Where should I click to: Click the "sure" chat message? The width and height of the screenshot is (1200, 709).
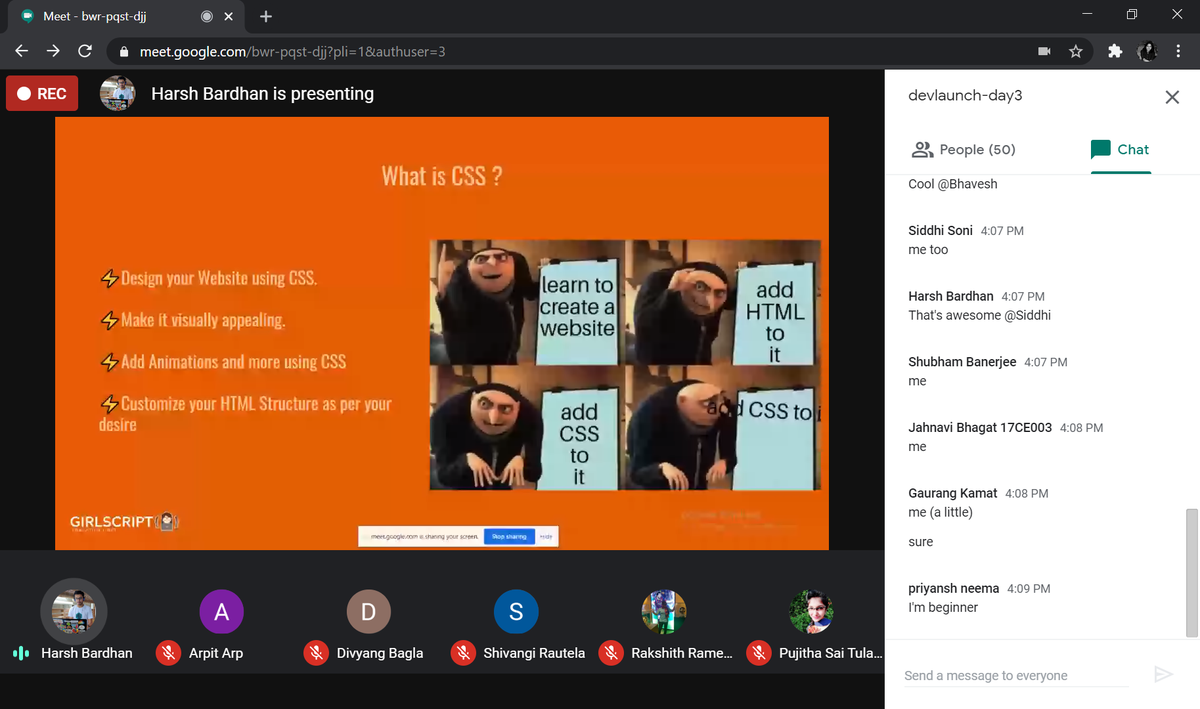coord(921,542)
